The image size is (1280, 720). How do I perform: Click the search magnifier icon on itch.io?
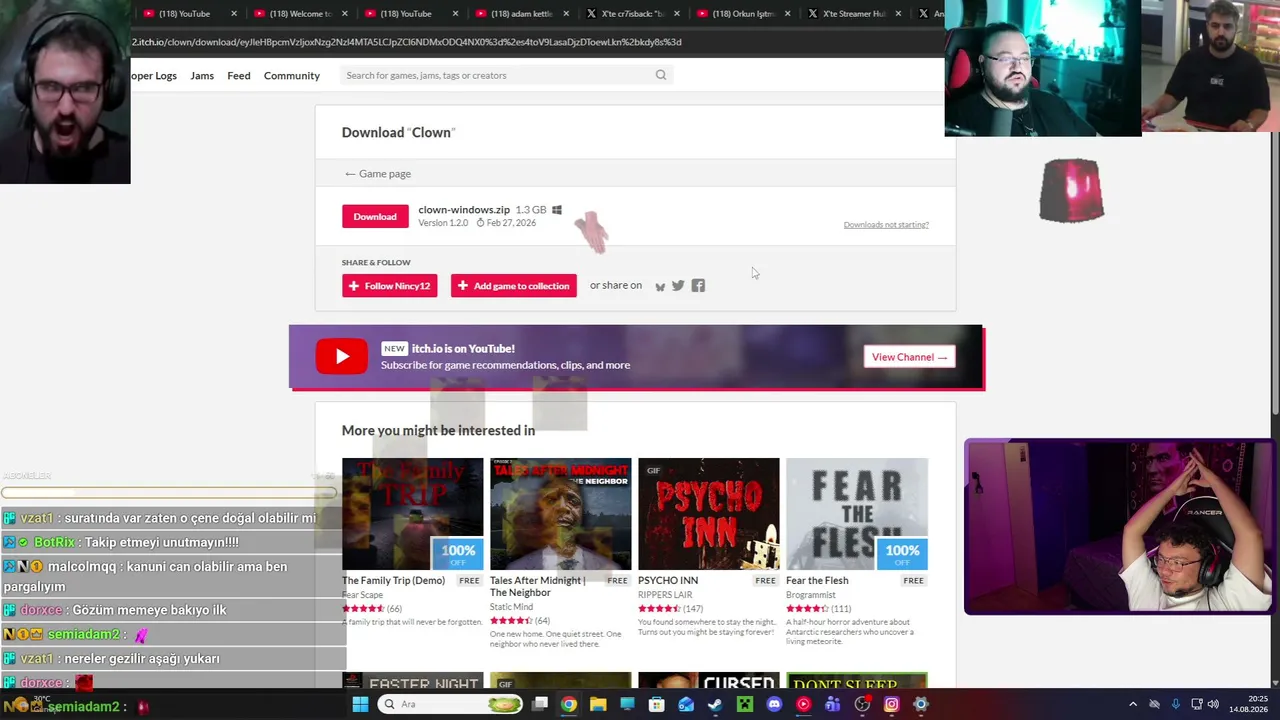[661, 75]
